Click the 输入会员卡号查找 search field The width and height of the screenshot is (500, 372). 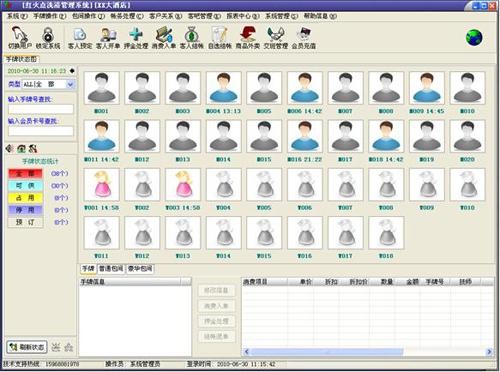point(41,131)
